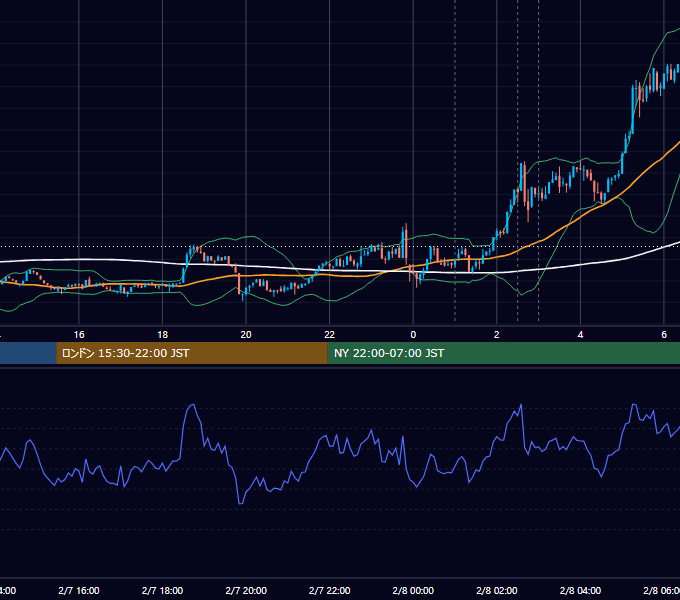This screenshot has width=680, height=600.
Task: Click the 0 hour axis label
Action: pos(413,334)
